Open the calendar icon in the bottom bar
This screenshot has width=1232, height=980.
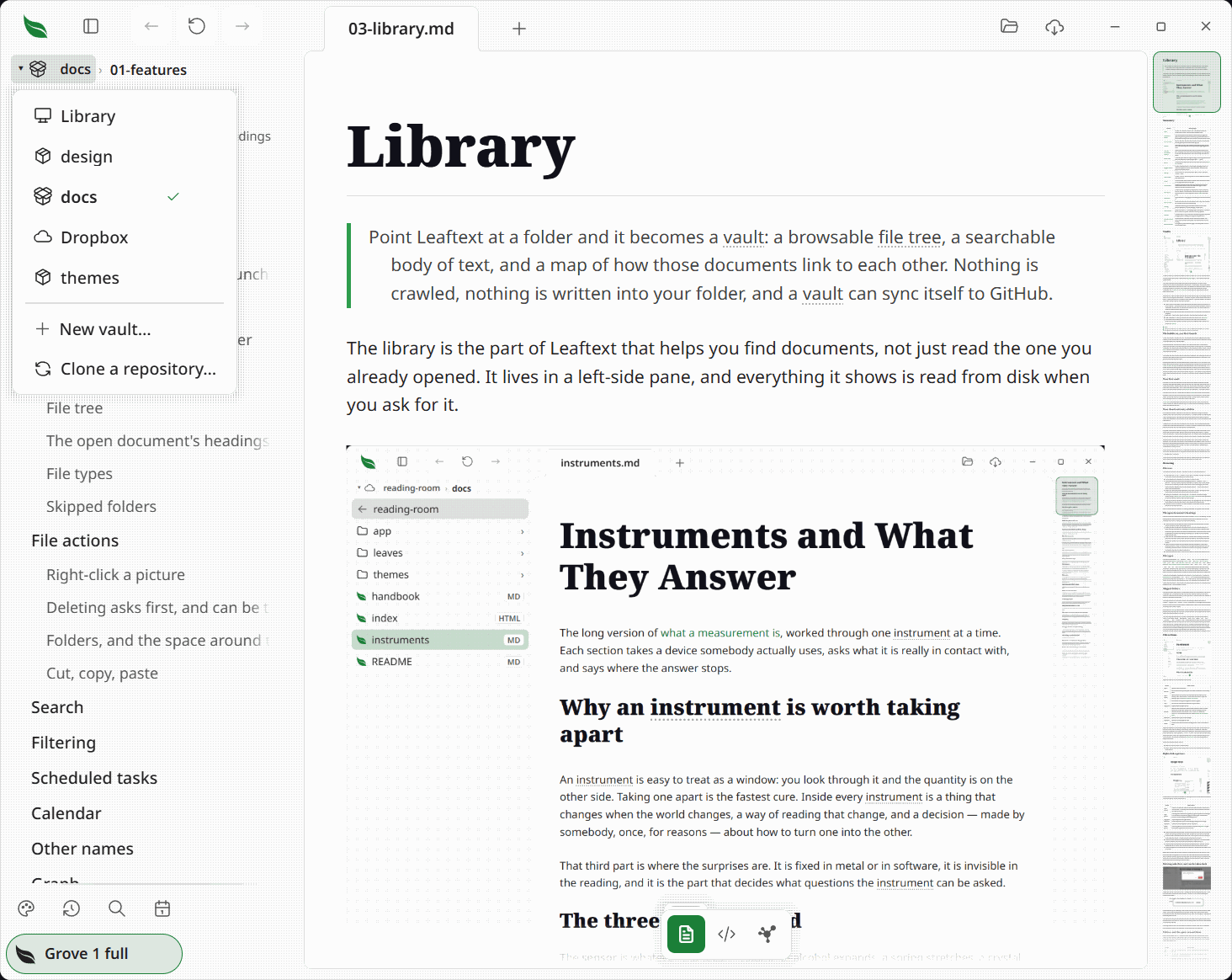[162, 908]
